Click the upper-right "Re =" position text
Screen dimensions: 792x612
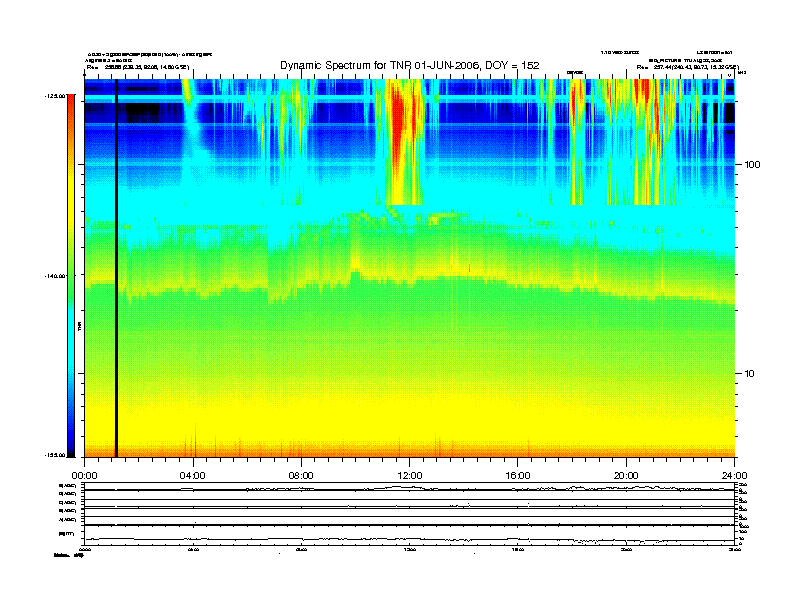687,67
